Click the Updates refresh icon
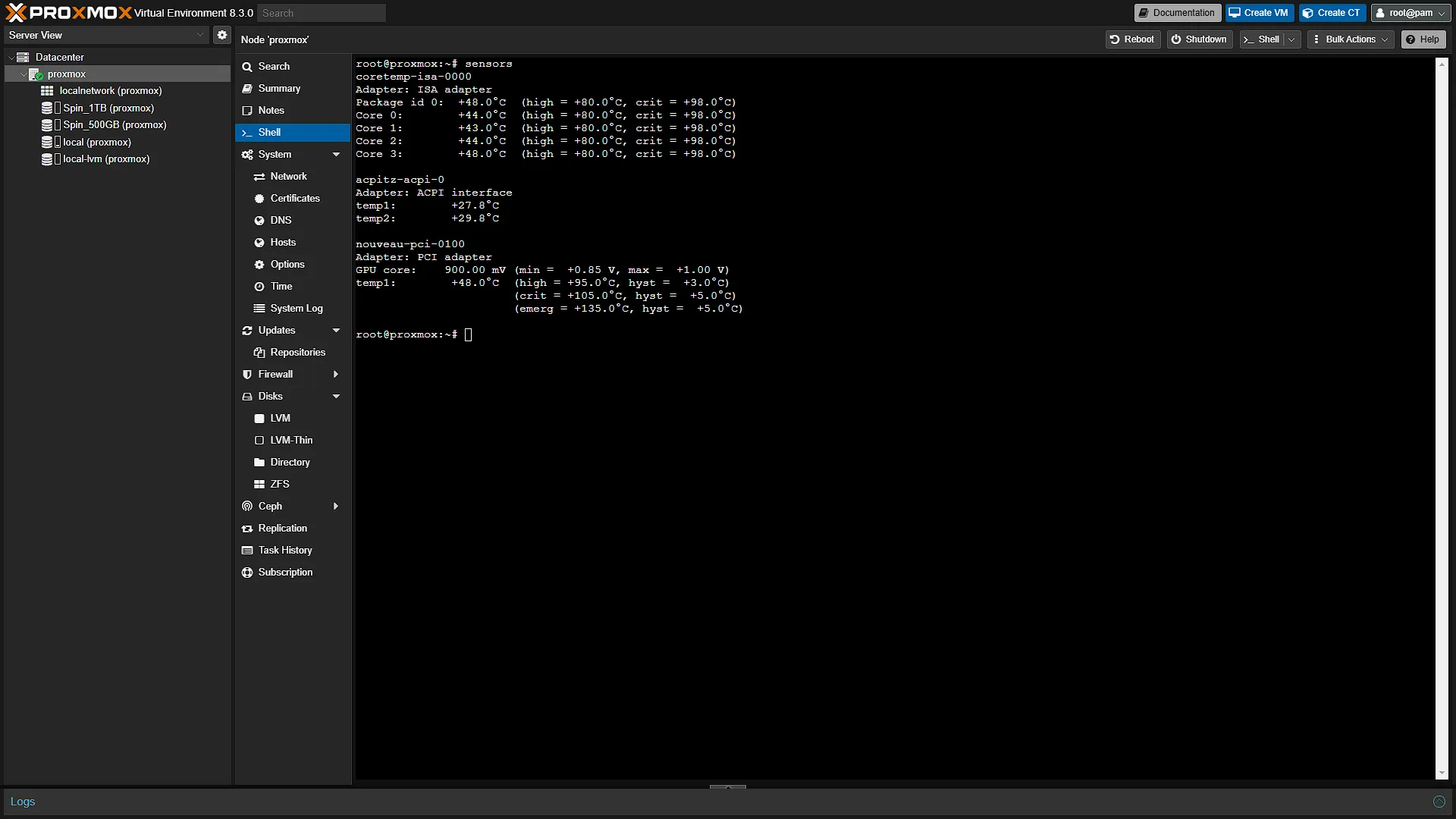1456x819 pixels. pyautogui.click(x=247, y=331)
